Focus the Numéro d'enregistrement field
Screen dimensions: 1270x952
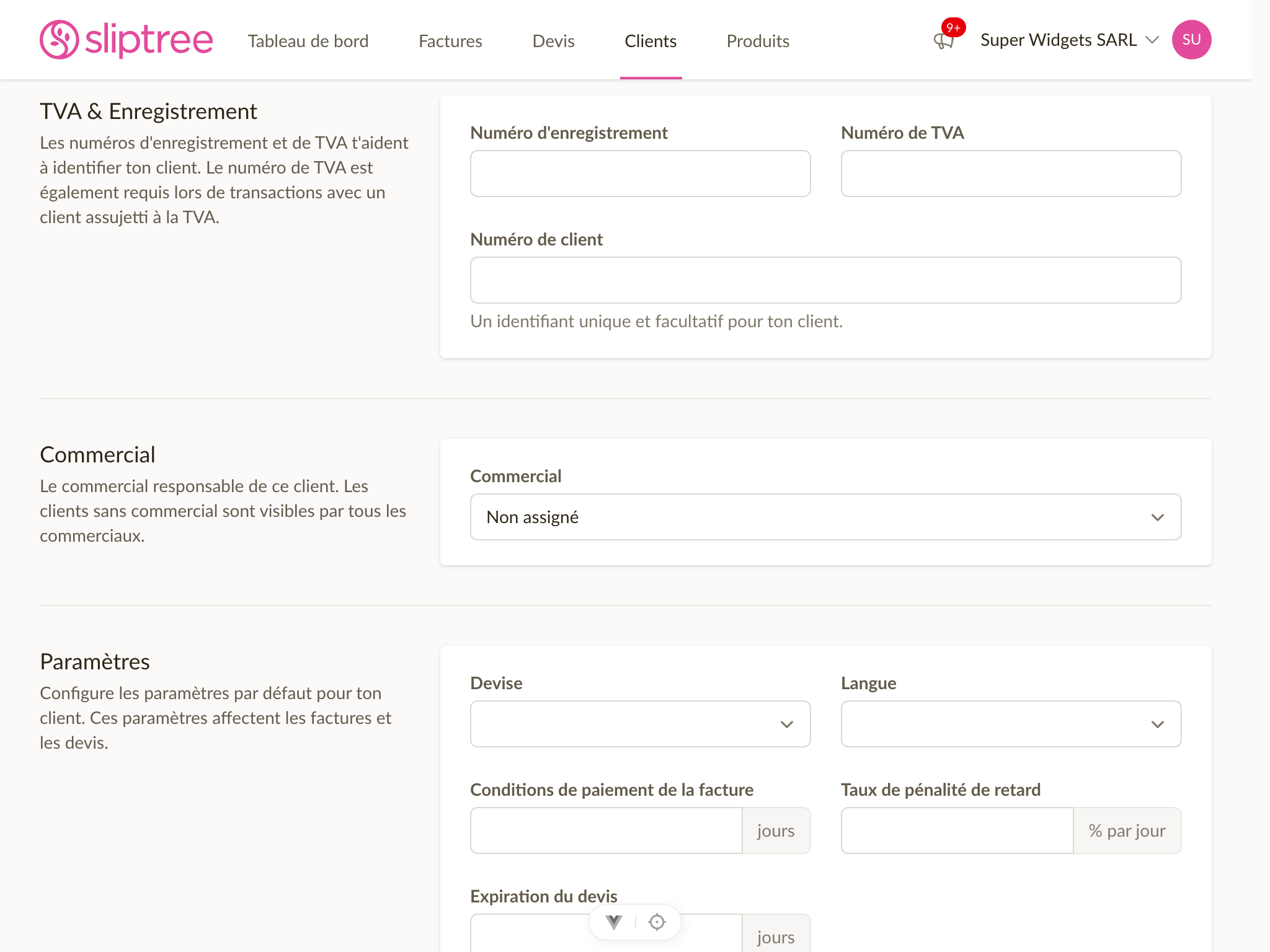(x=640, y=174)
